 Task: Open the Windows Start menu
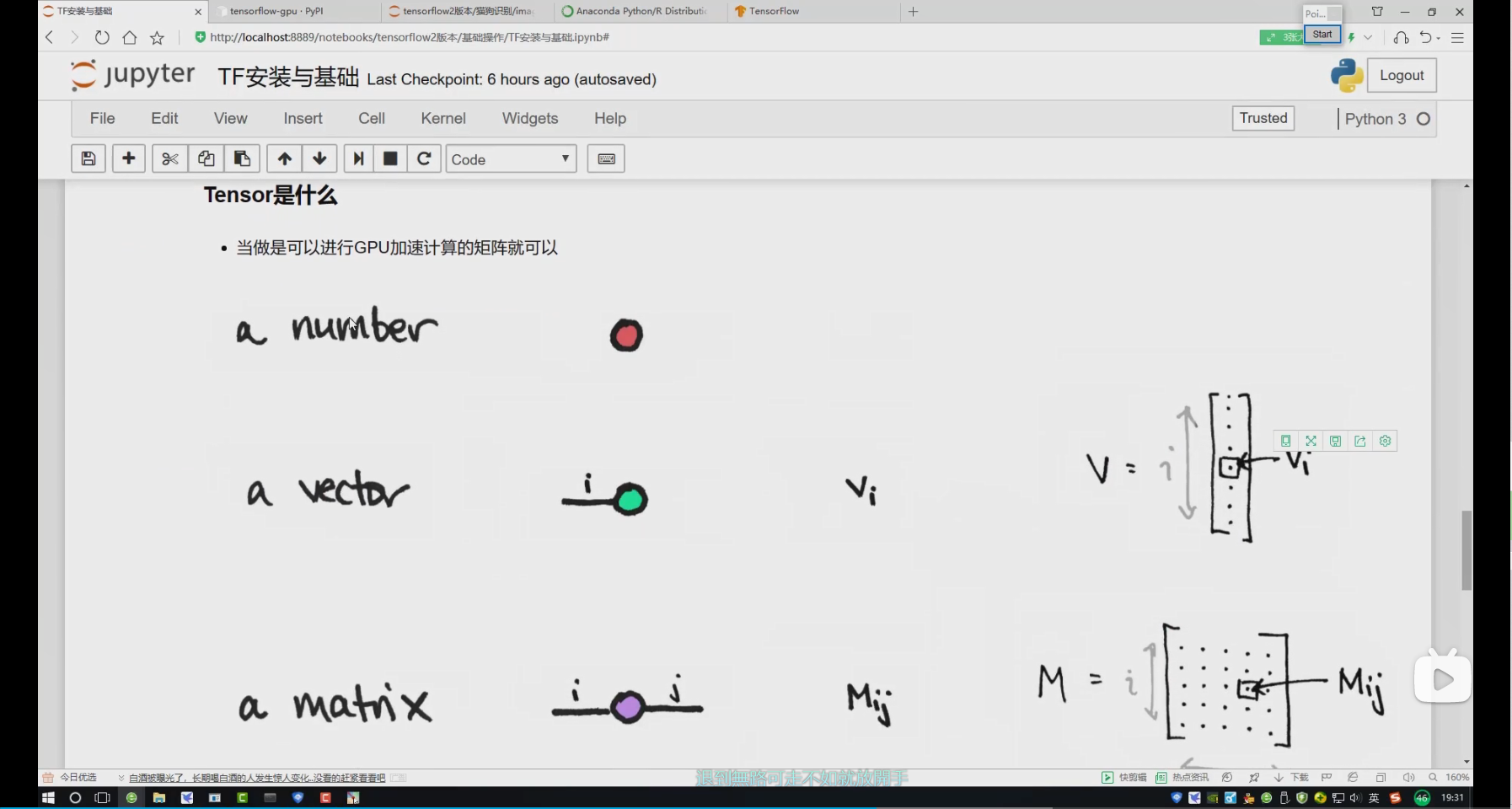[x=48, y=797]
